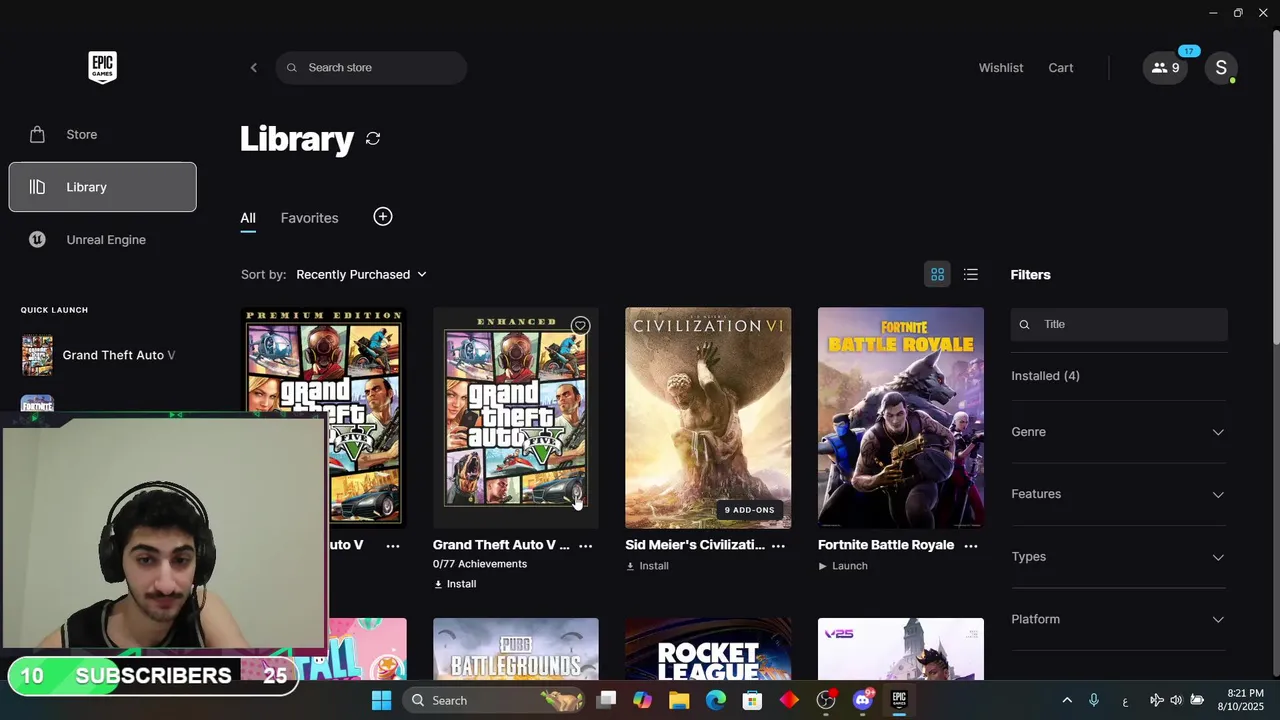Switch to grid view
The width and height of the screenshot is (1280, 720).
click(x=937, y=274)
